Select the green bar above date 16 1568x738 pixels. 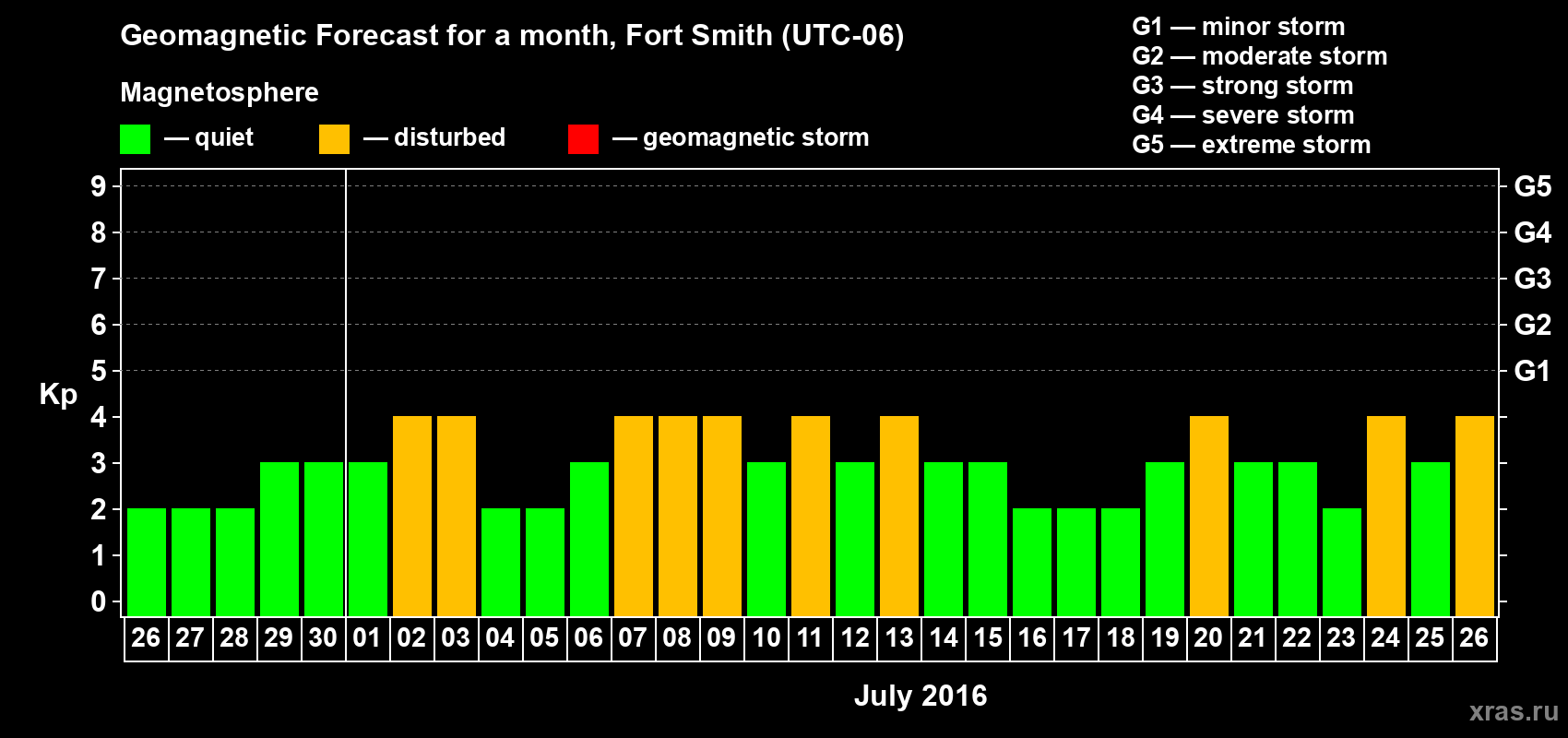click(1032, 562)
